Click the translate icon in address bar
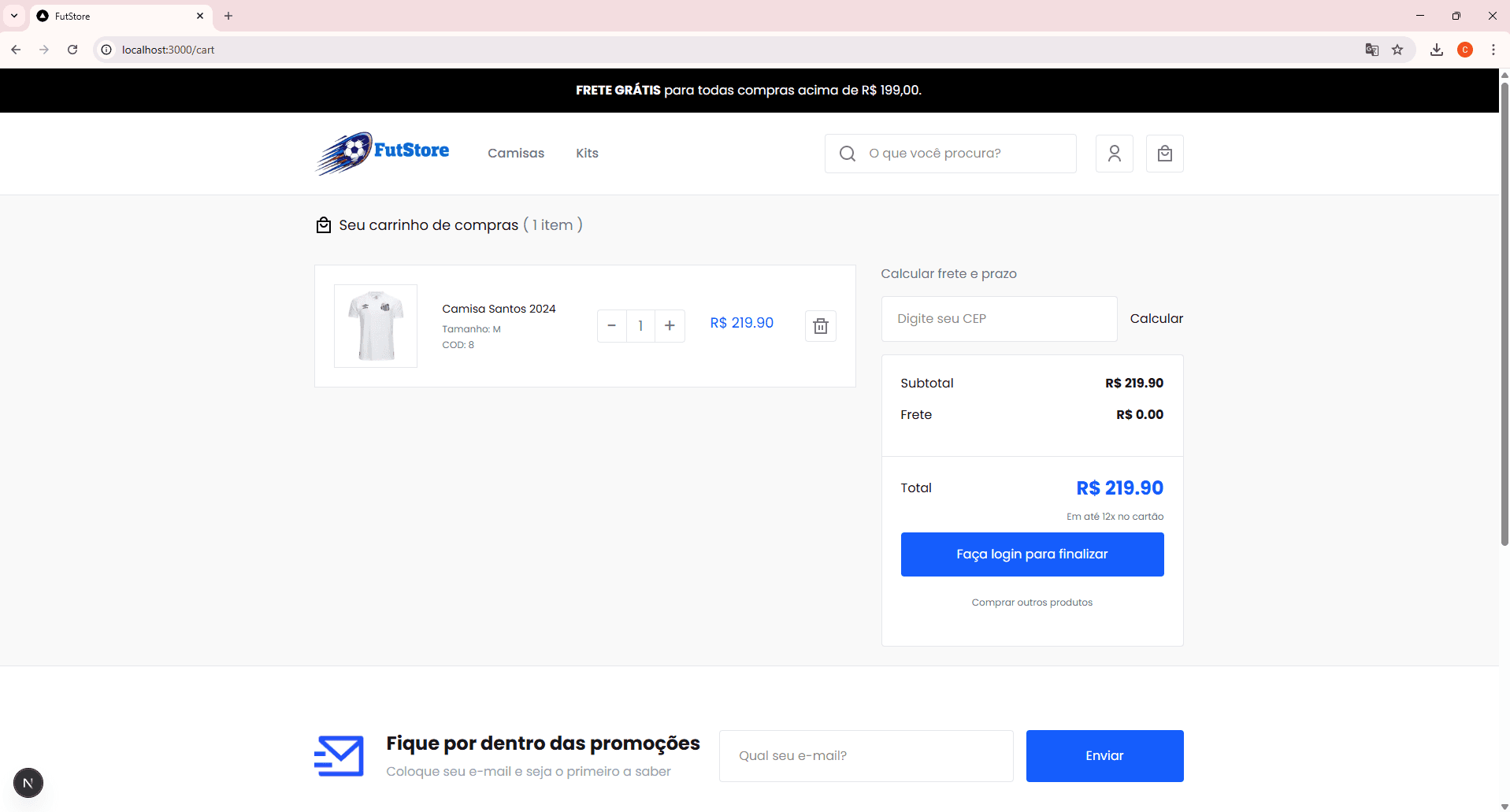 point(1372,50)
